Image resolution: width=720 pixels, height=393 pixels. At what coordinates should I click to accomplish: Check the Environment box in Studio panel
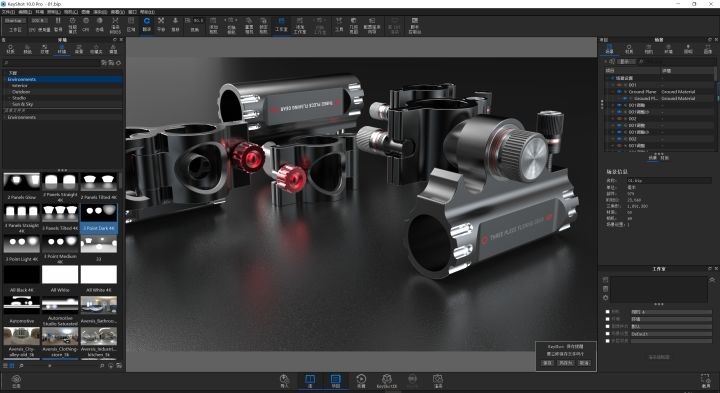[608, 319]
